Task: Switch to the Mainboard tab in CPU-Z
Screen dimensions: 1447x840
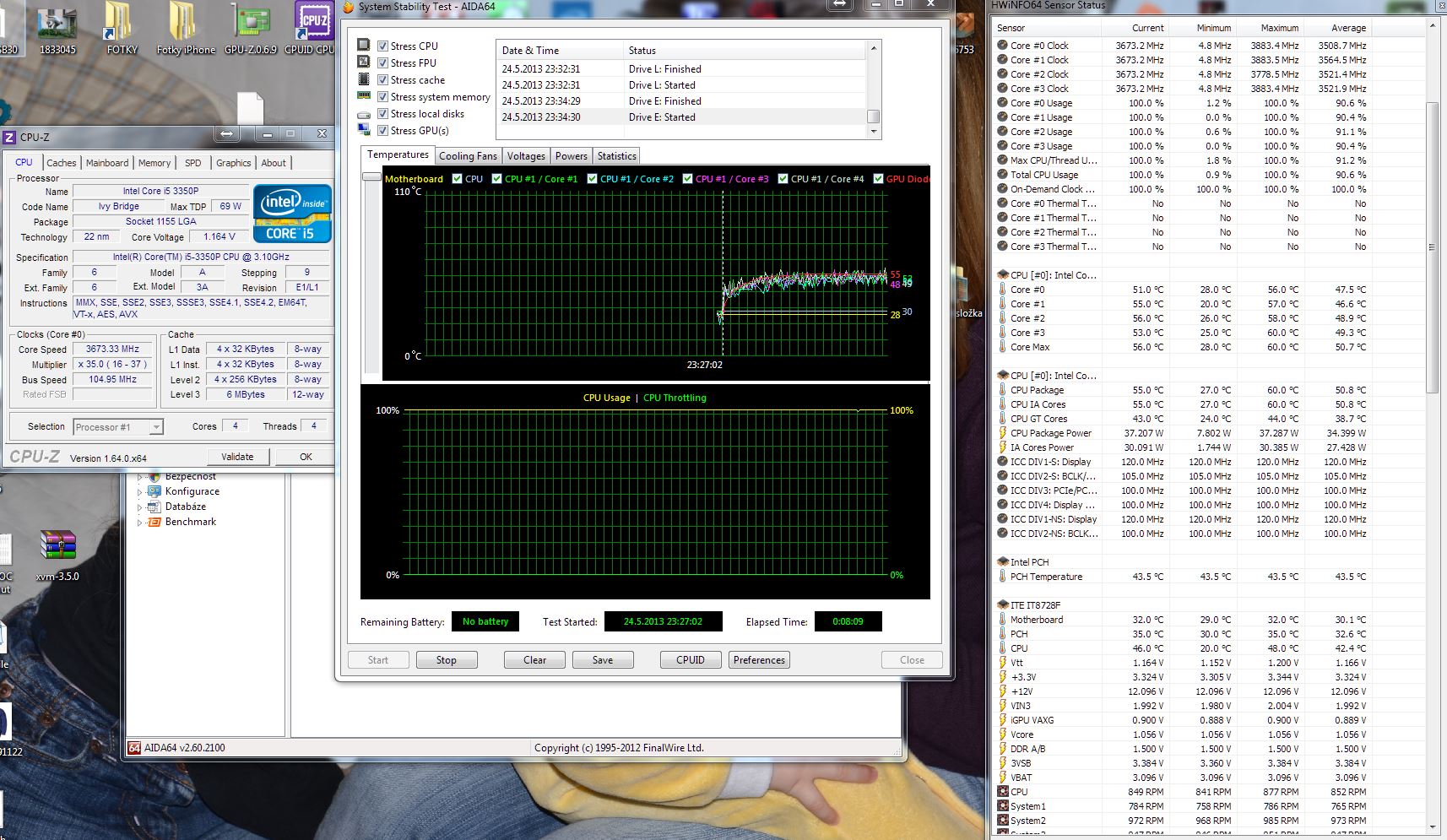Action: [107, 163]
